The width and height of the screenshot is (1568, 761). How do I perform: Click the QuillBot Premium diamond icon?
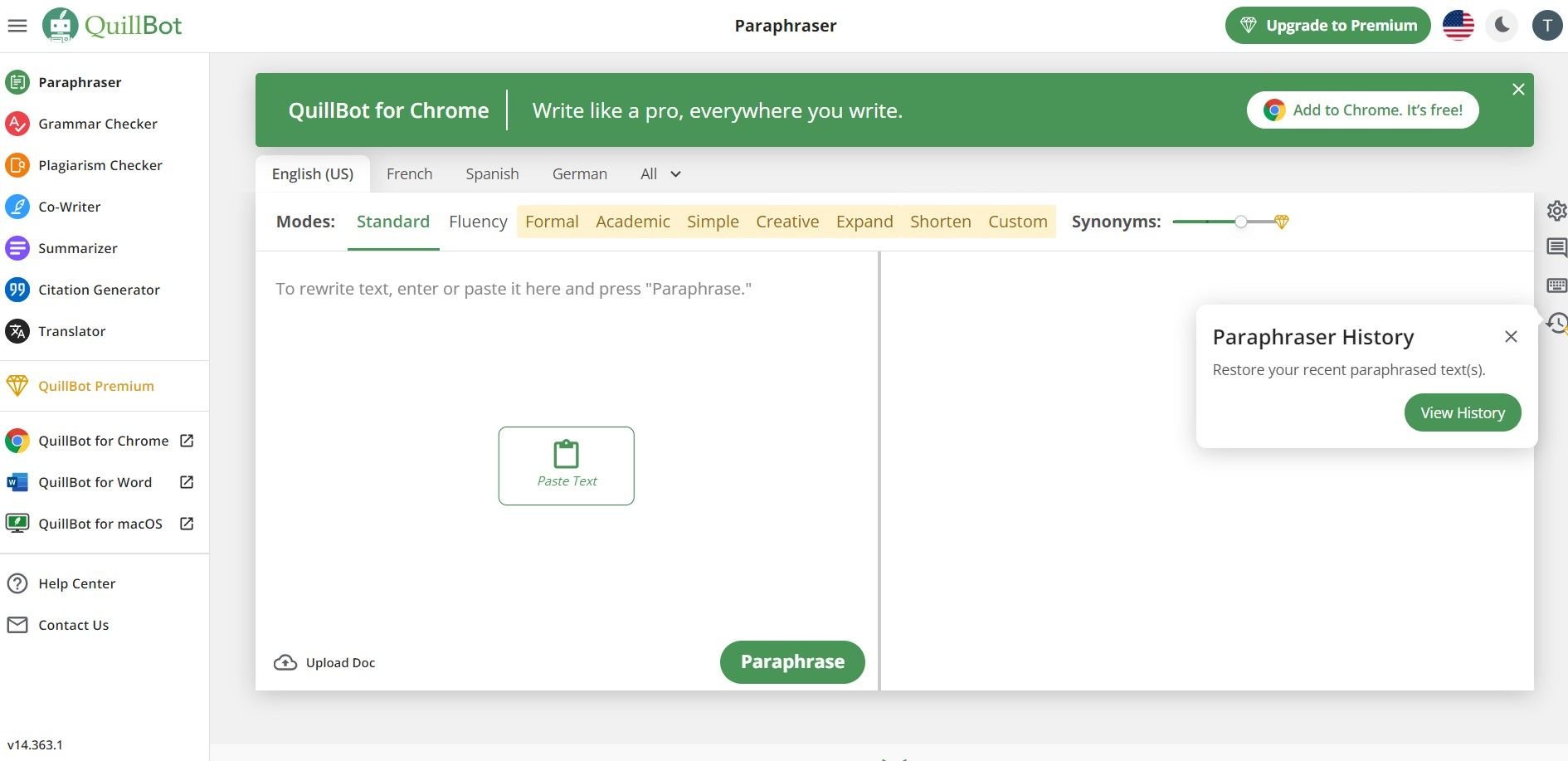17,386
